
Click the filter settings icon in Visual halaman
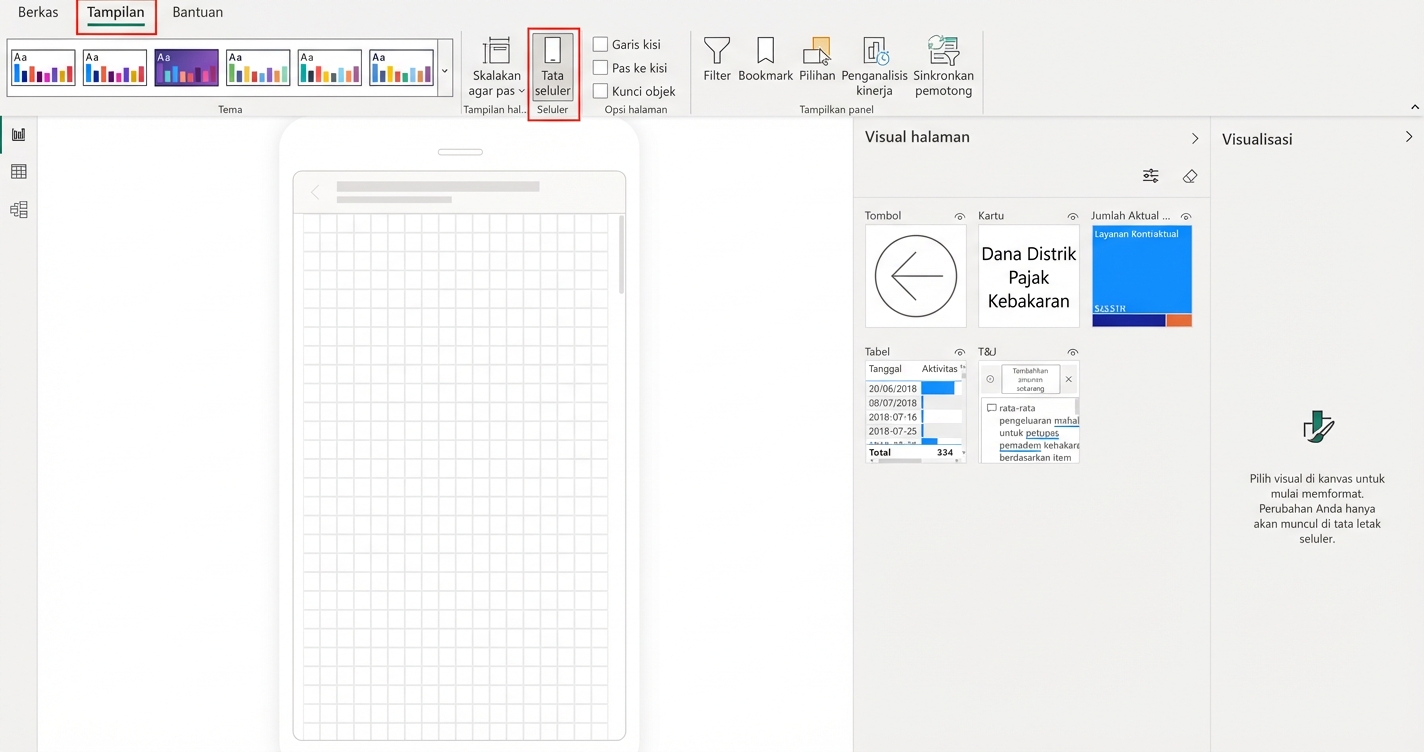(x=1150, y=175)
